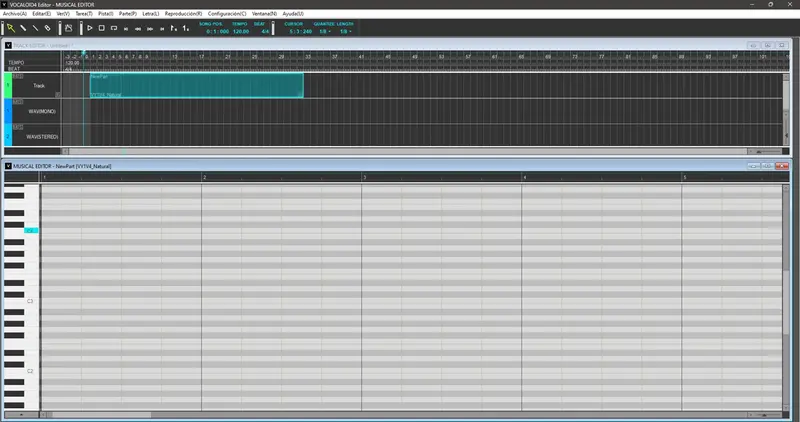Toggle the loop playback icon
The width and height of the screenshot is (800, 422).
113,28
